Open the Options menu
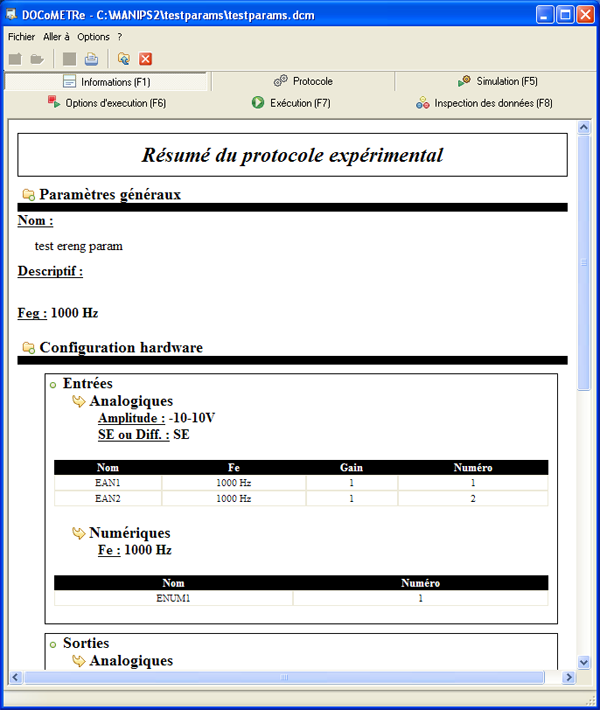 click(x=93, y=37)
